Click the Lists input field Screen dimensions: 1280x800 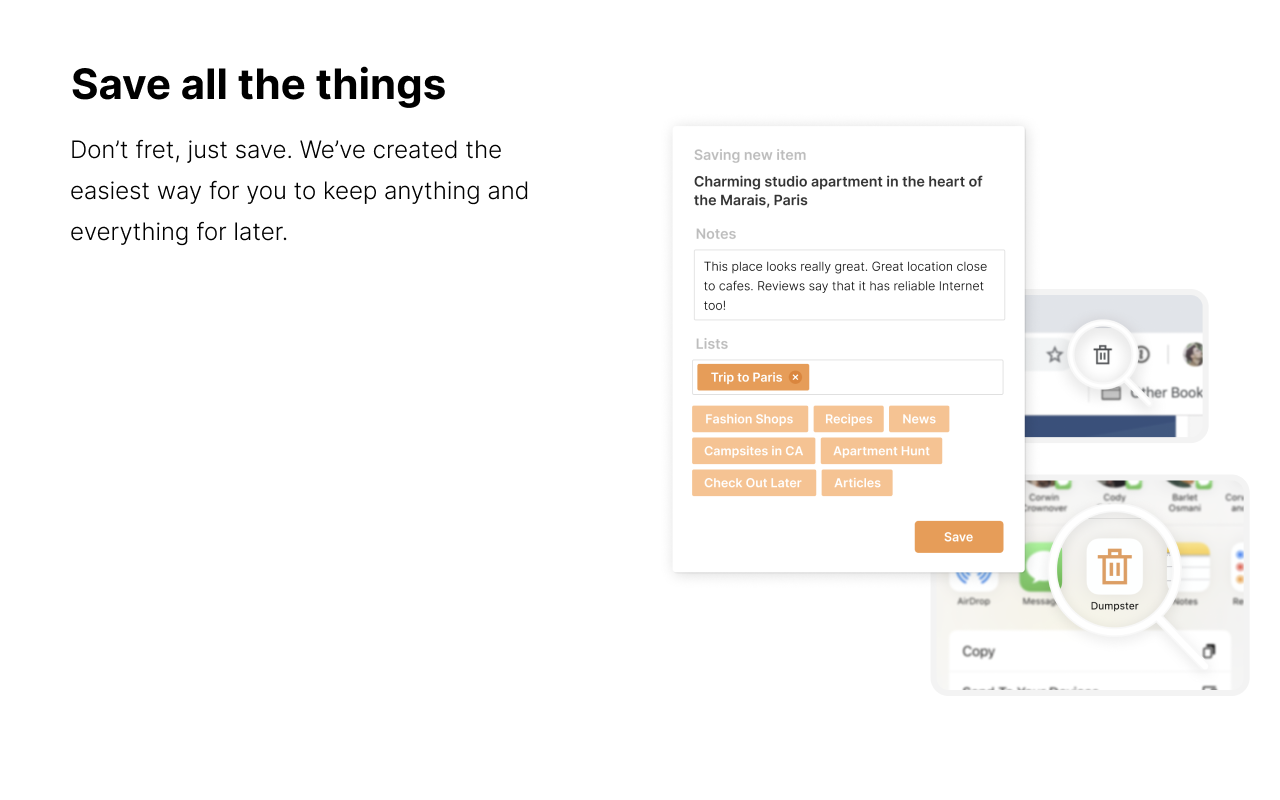click(x=903, y=377)
